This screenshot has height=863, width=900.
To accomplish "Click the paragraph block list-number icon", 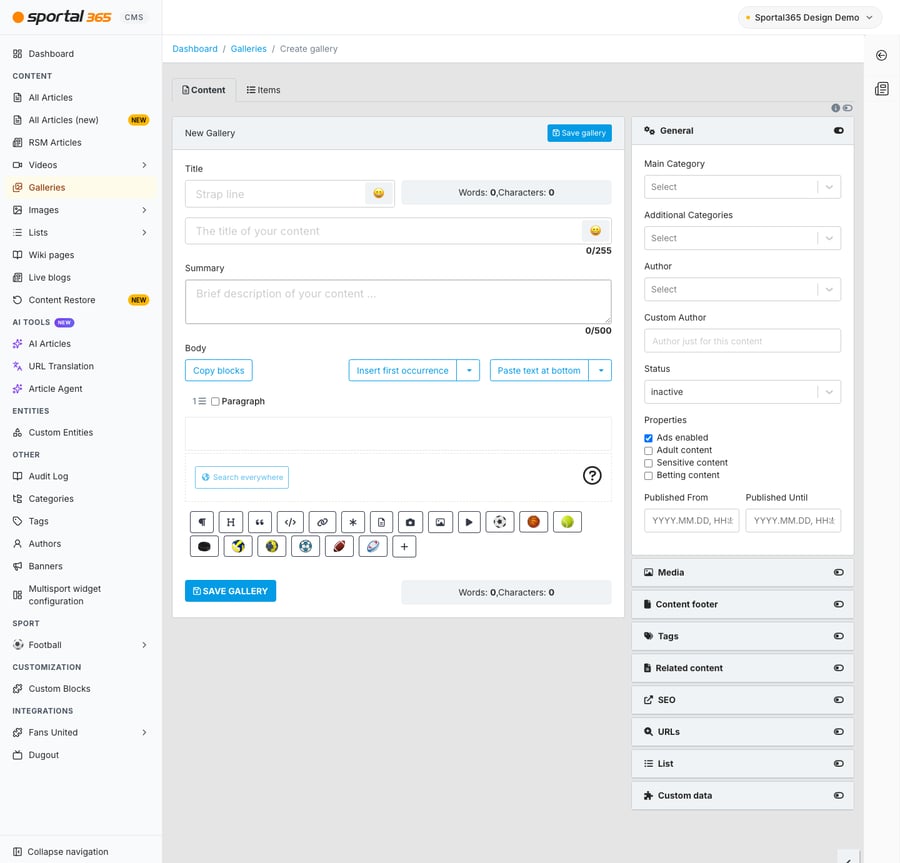I will click(x=199, y=401).
